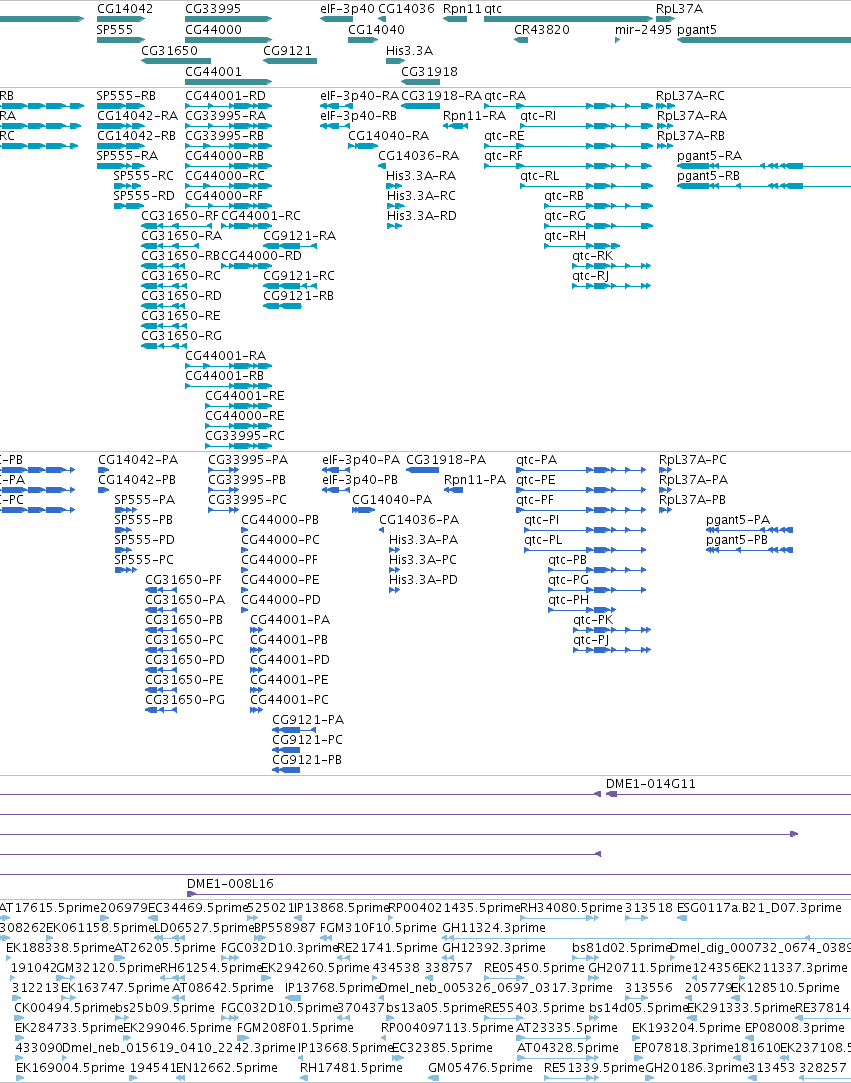
Task: Select the CG33995-RC transcript label
Action: tap(245, 436)
